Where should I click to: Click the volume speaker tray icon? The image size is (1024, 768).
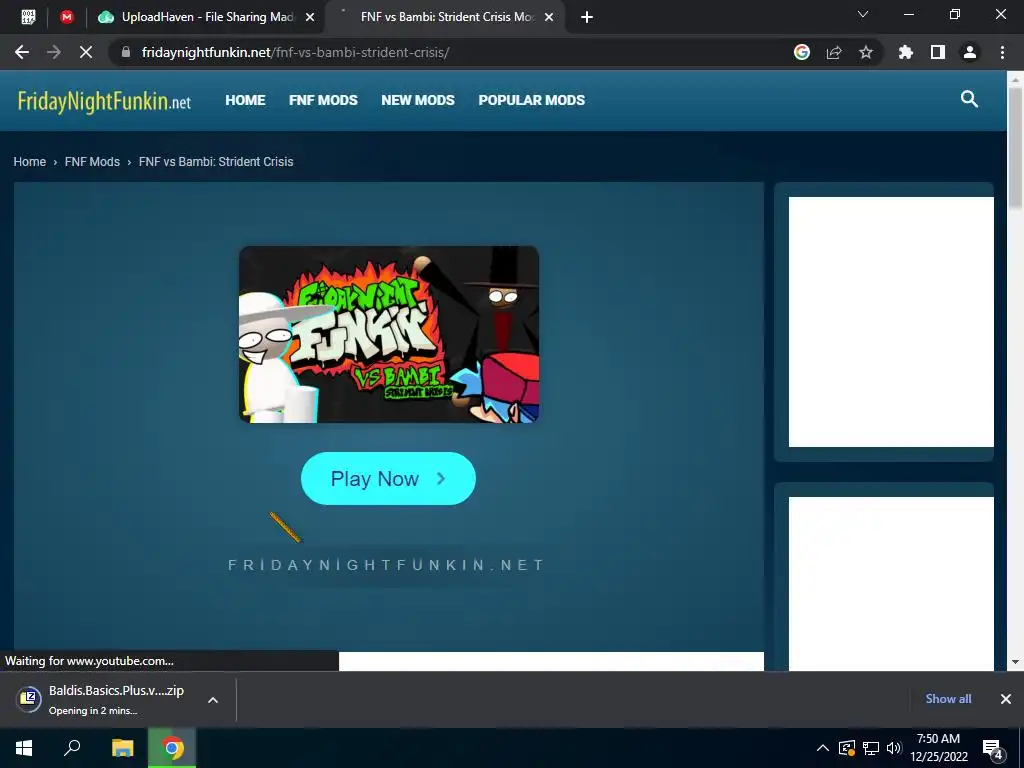click(893, 748)
